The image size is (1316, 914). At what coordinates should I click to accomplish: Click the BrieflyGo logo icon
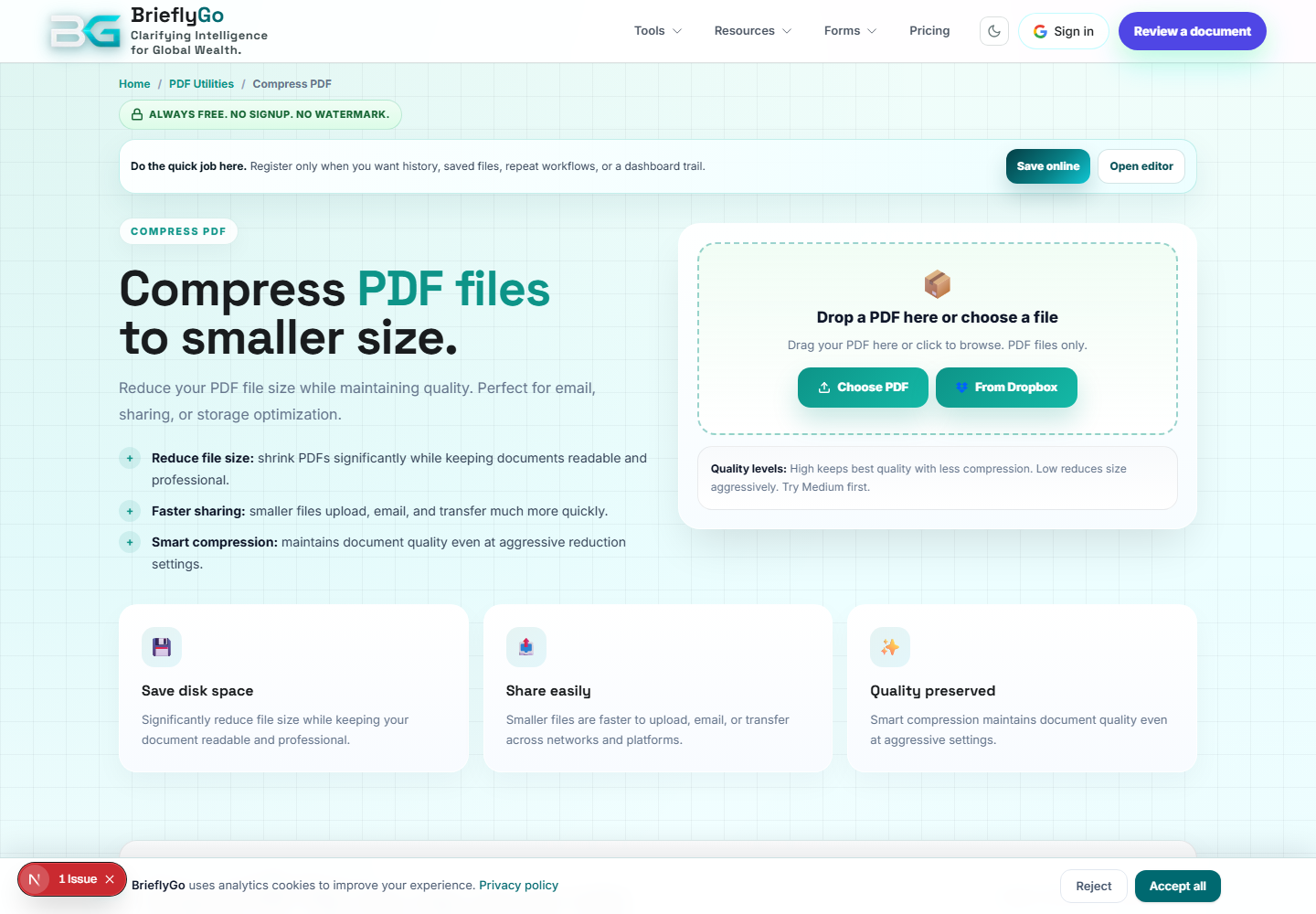point(85,31)
